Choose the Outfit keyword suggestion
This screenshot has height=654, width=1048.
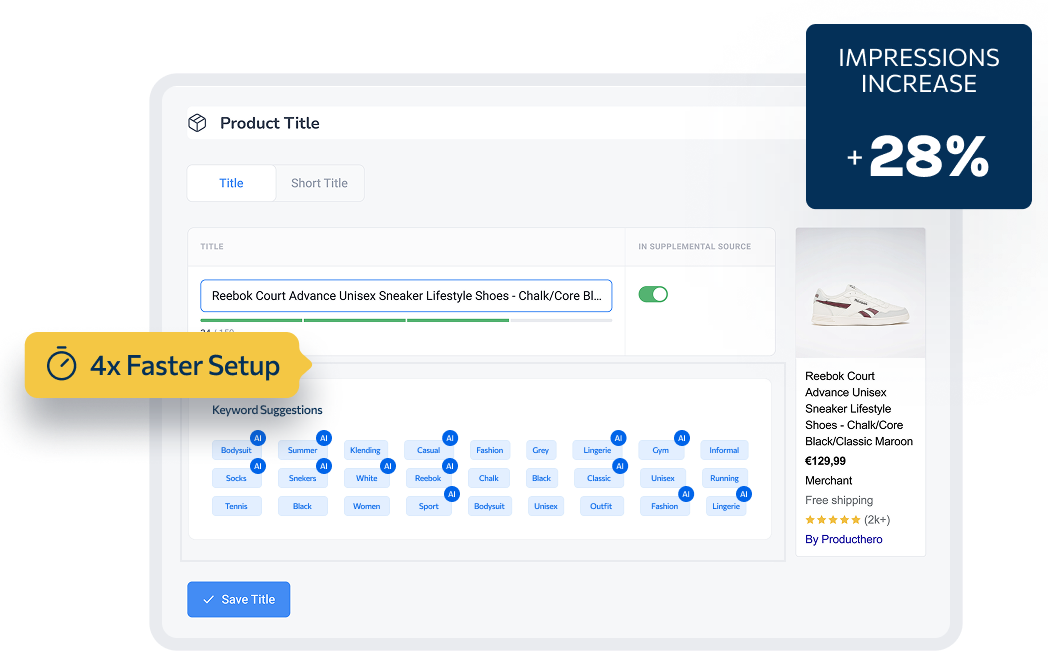click(x=602, y=506)
